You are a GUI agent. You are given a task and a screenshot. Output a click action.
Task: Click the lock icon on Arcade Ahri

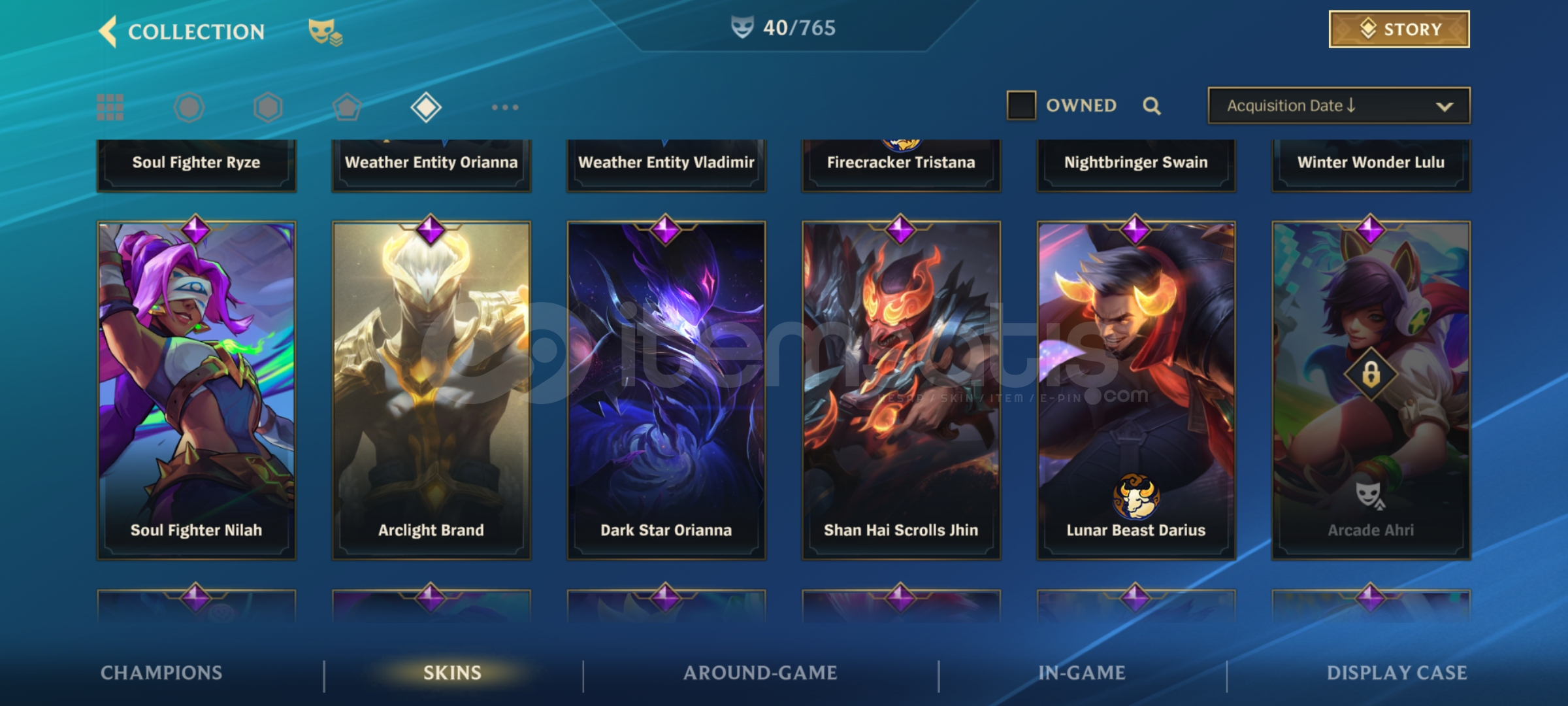(1371, 375)
